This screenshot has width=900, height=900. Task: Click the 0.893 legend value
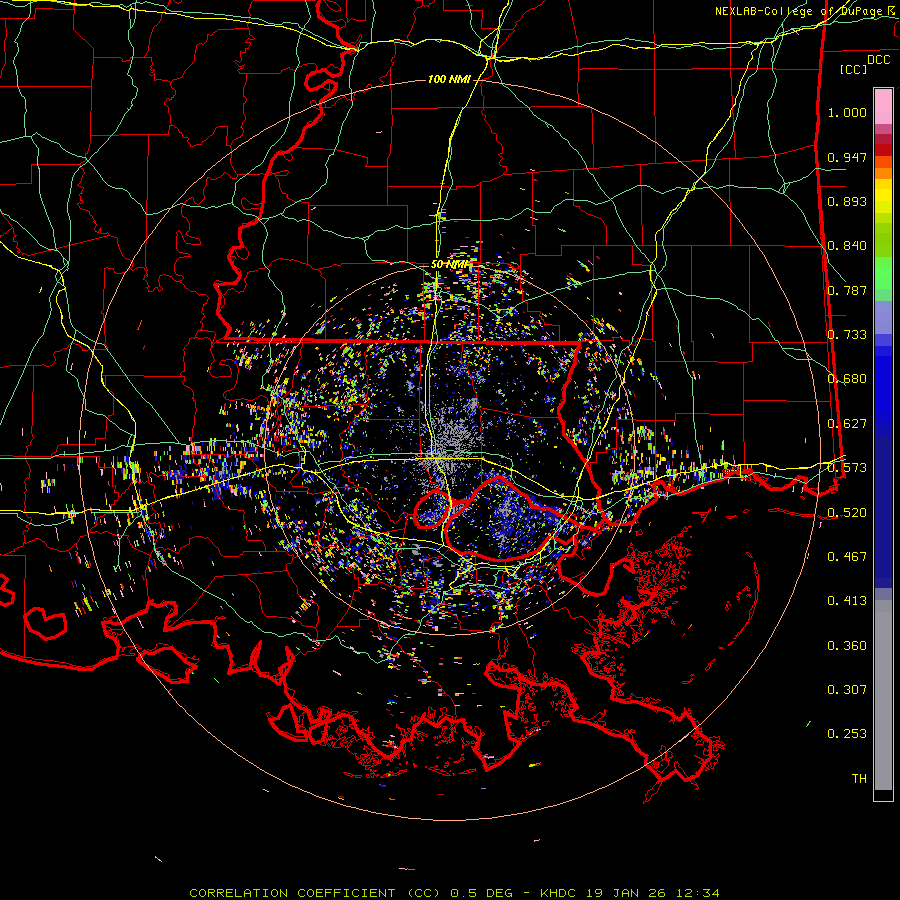pyautogui.click(x=847, y=201)
